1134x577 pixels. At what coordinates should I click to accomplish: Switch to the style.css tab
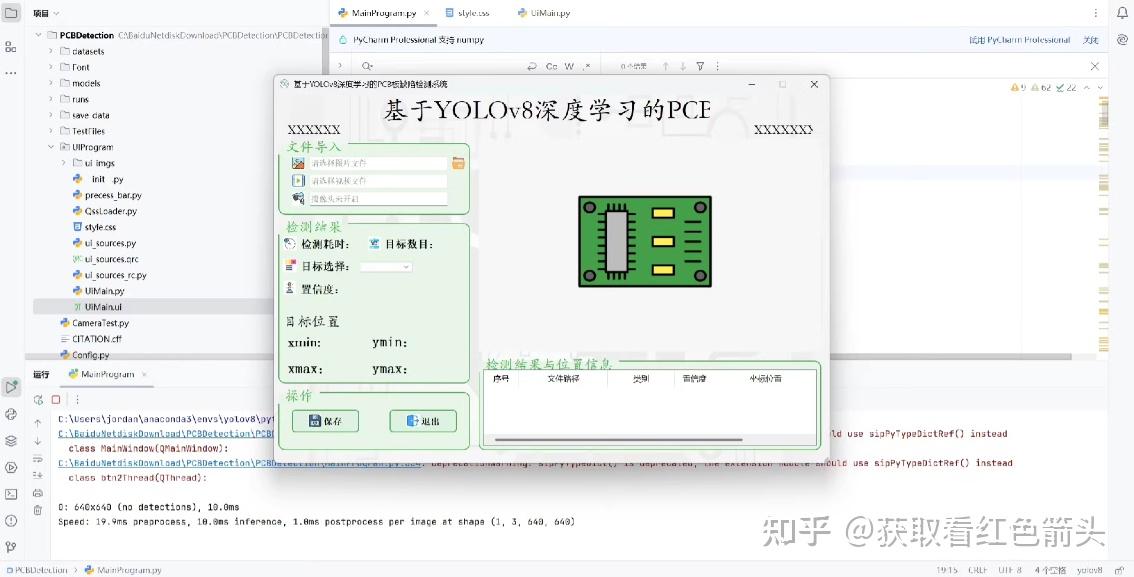tap(472, 13)
